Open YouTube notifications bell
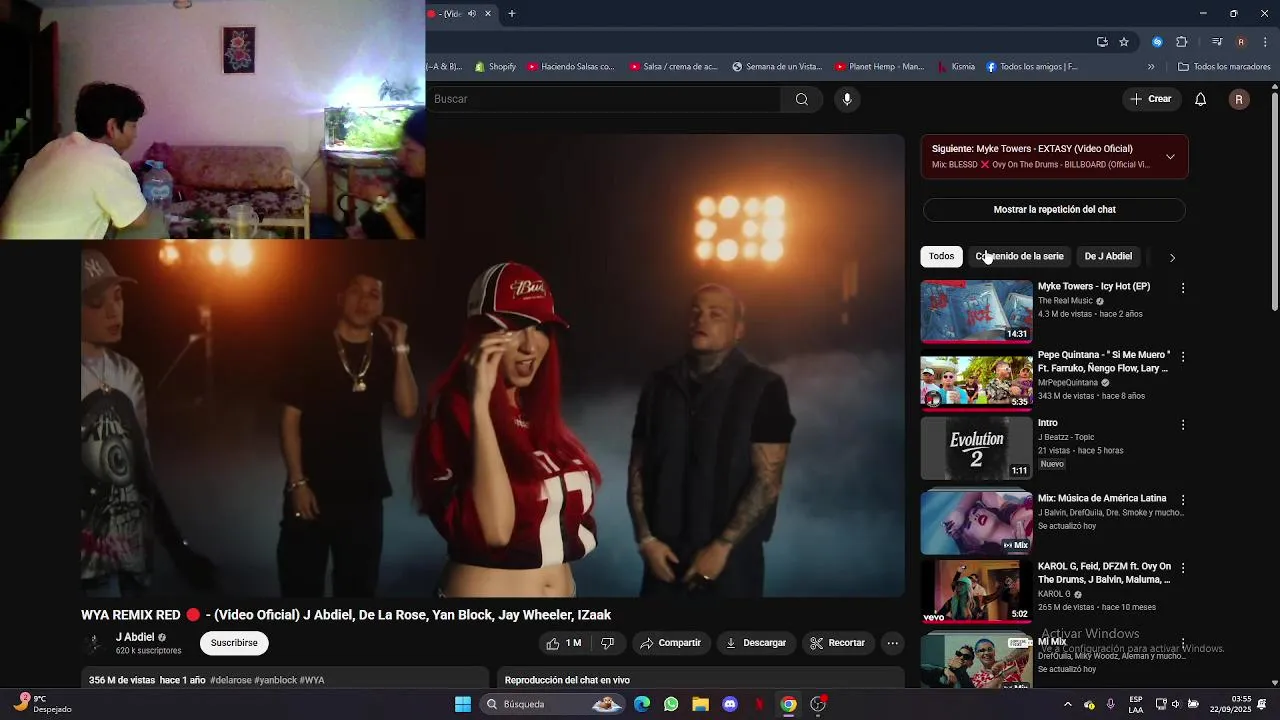1280x720 pixels. coord(1201,99)
